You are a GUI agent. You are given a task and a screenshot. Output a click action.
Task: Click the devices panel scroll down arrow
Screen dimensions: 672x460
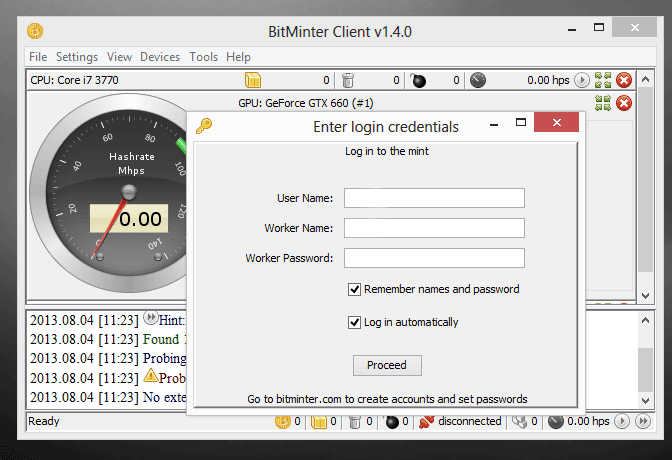click(645, 296)
